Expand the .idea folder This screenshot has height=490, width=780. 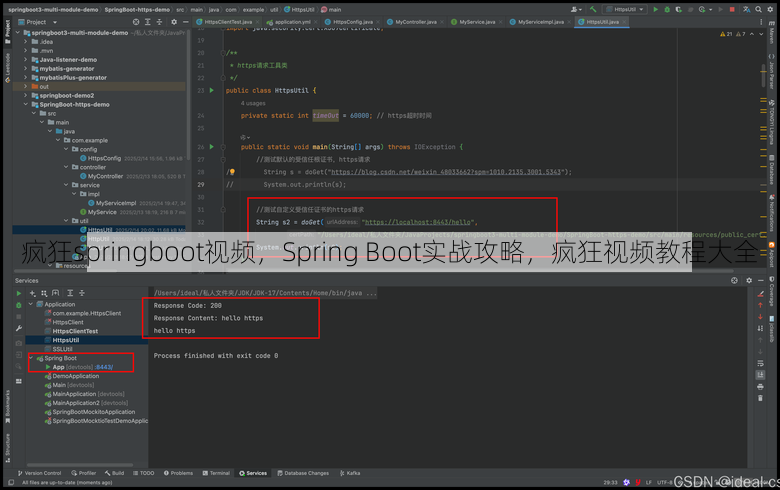click(x=25, y=42)
